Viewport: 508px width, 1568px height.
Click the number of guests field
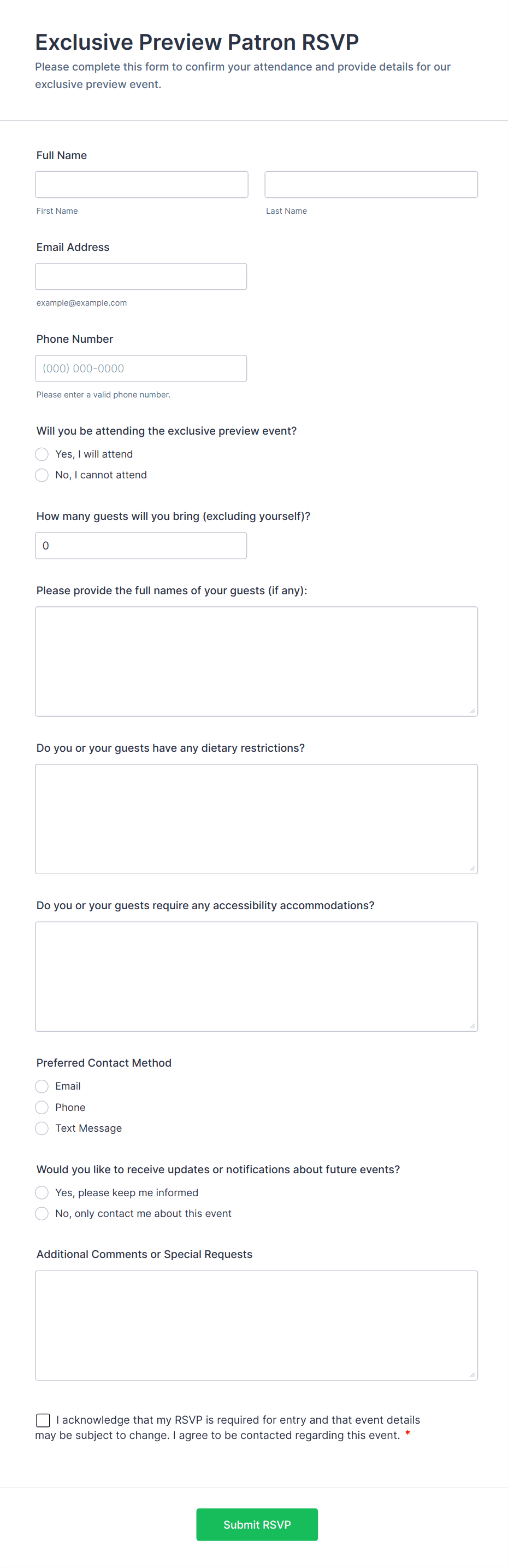(x=140, y=546)
